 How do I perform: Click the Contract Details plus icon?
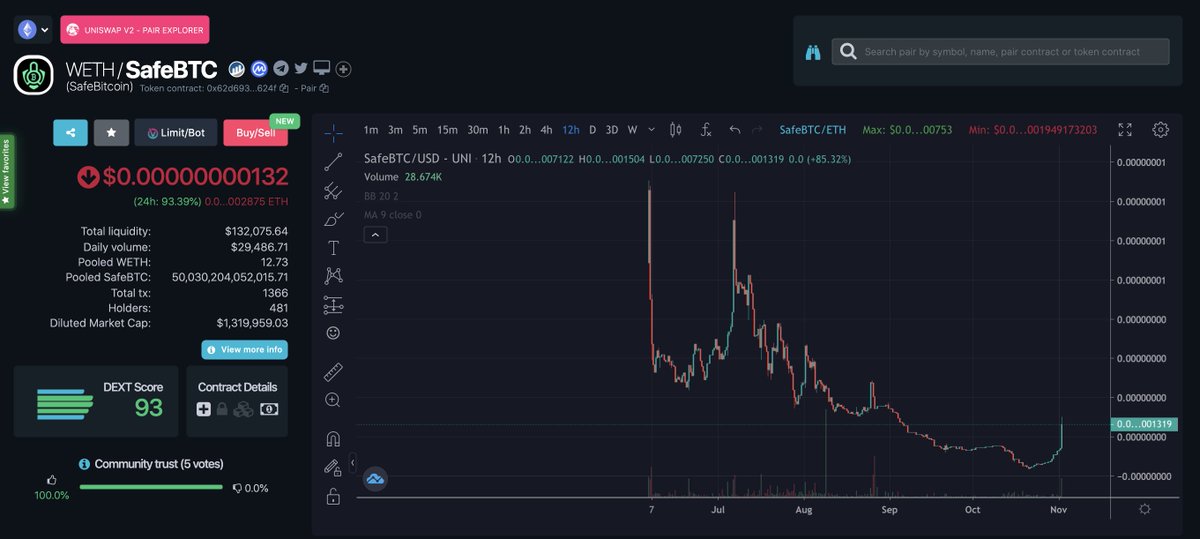[204, 409]
